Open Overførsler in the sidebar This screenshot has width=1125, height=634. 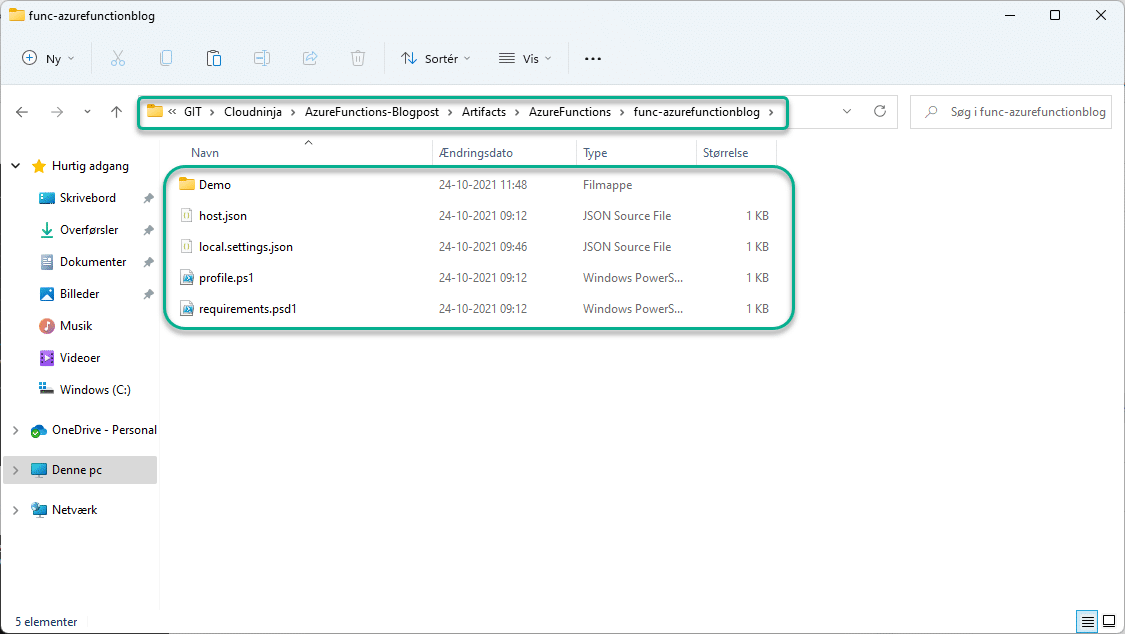pyautogui.click(x=89, y=230)
